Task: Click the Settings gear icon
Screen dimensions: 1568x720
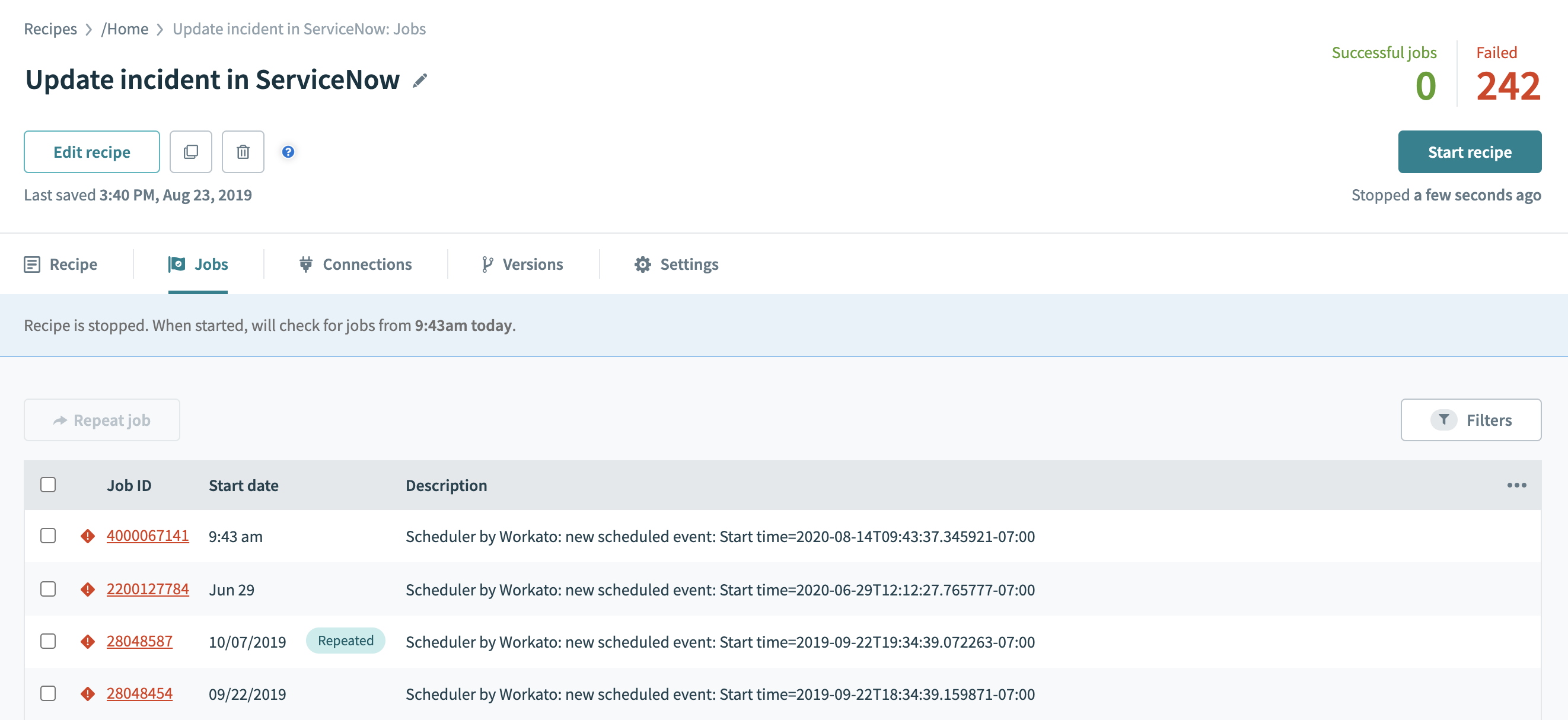Action: tap(643, 264)
